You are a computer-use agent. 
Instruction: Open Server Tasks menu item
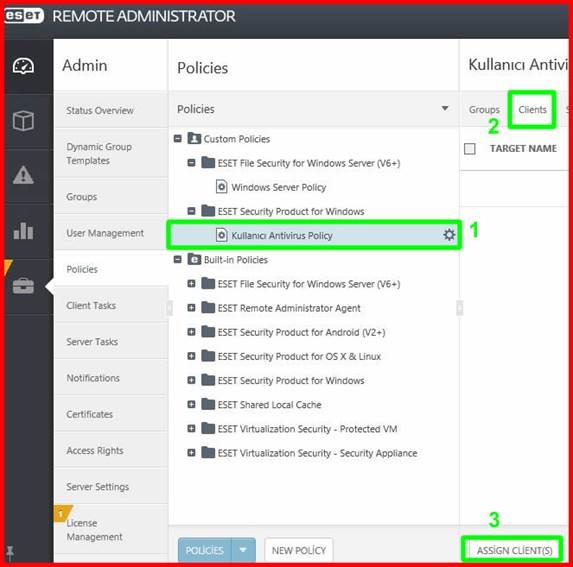[x=111, y=342]
